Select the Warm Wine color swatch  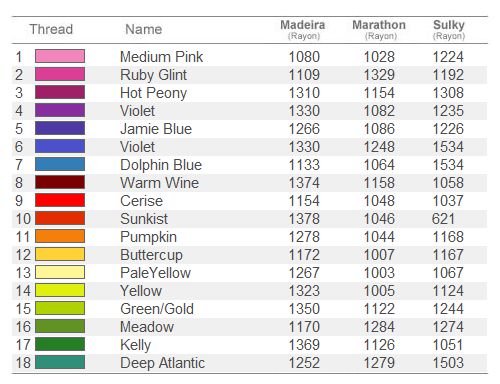click(x=60, y=182)
